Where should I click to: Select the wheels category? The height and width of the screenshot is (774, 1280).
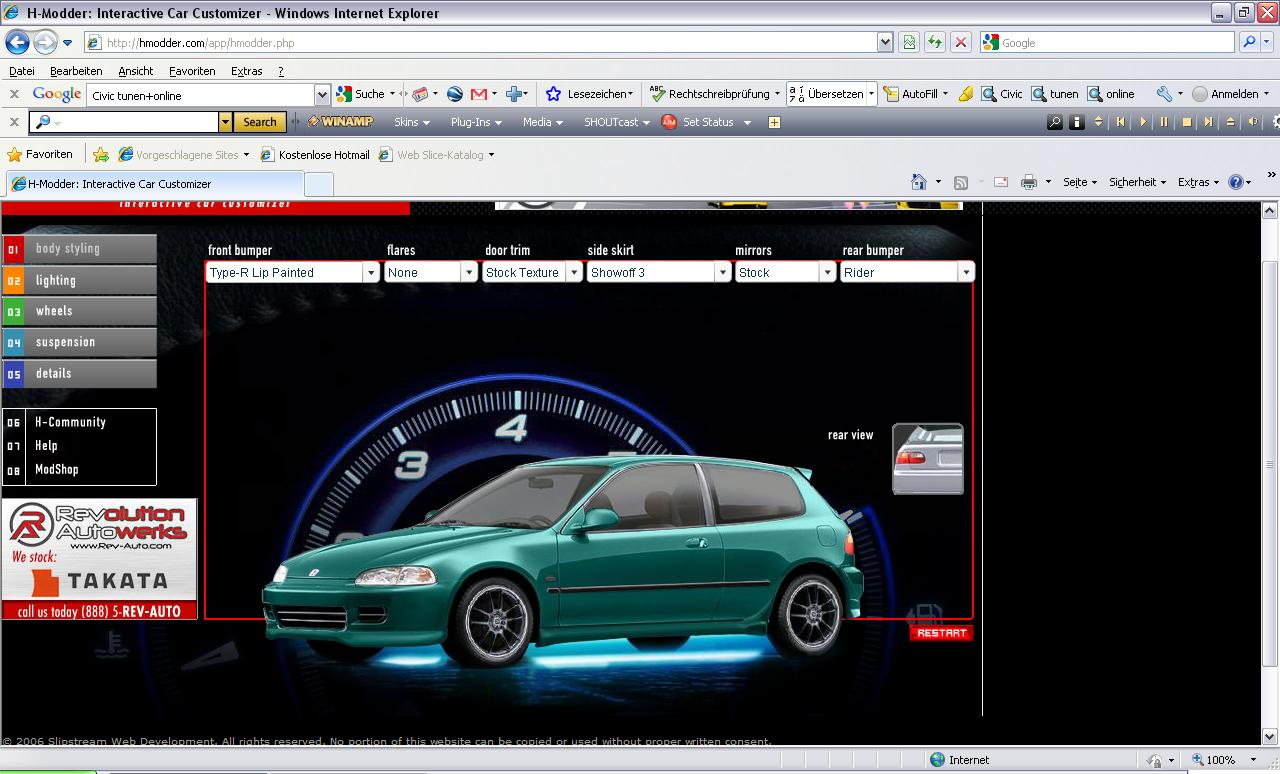pyautogui.click(x=80, y=311)
